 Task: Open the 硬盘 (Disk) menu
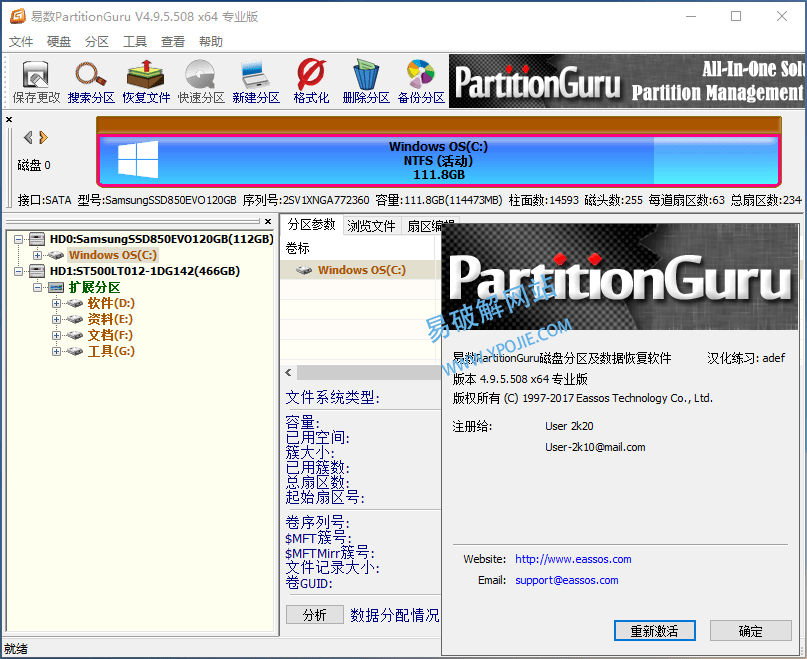coord(59,41)
